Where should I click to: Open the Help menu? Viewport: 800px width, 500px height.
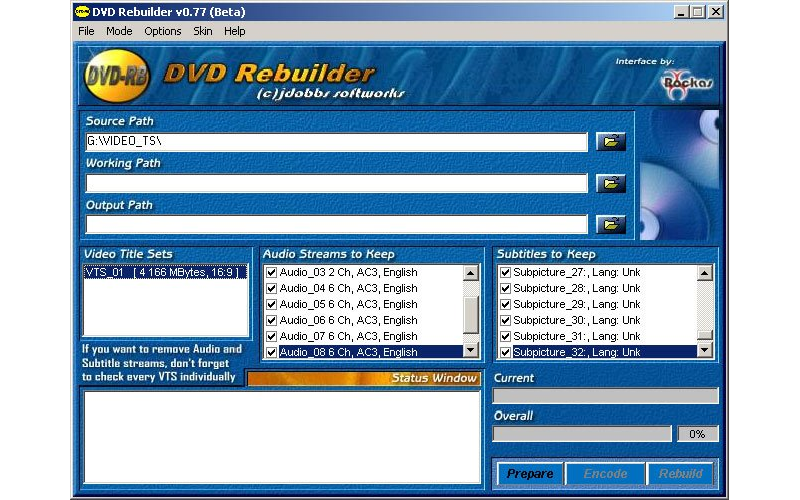point(235,31)
